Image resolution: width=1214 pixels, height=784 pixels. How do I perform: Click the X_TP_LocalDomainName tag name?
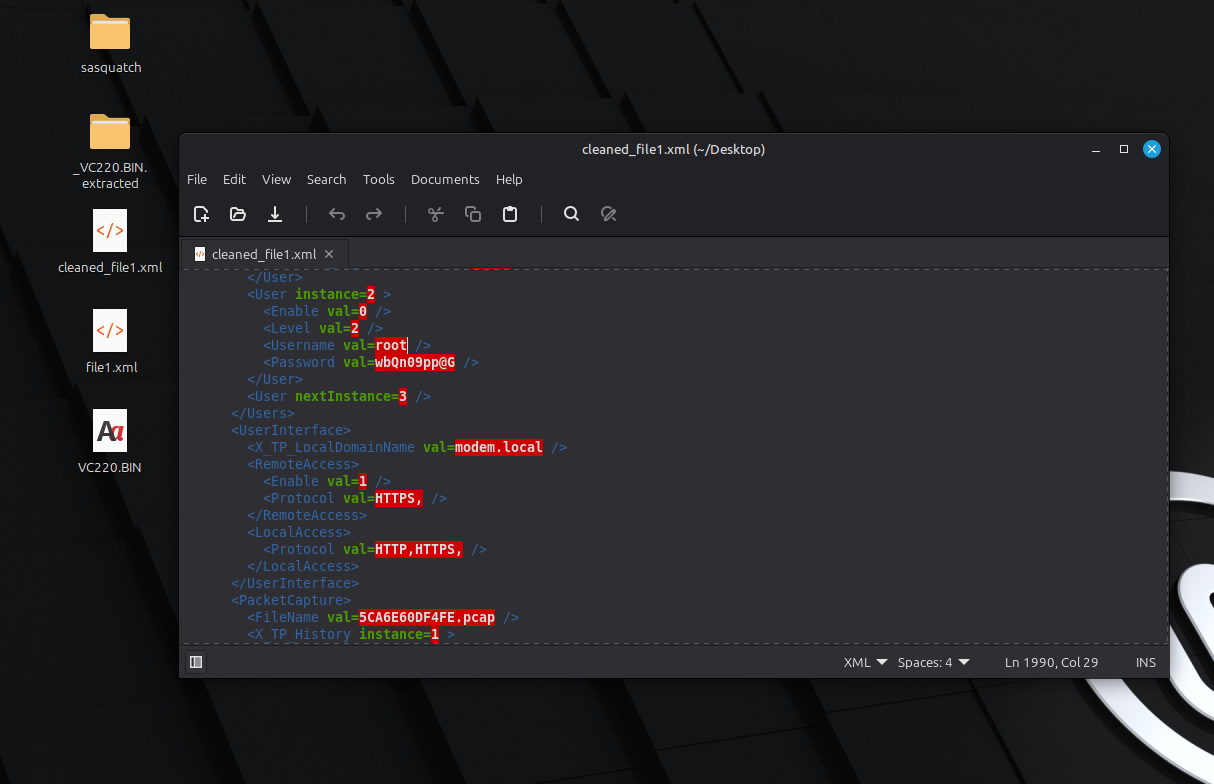(335, 447)
